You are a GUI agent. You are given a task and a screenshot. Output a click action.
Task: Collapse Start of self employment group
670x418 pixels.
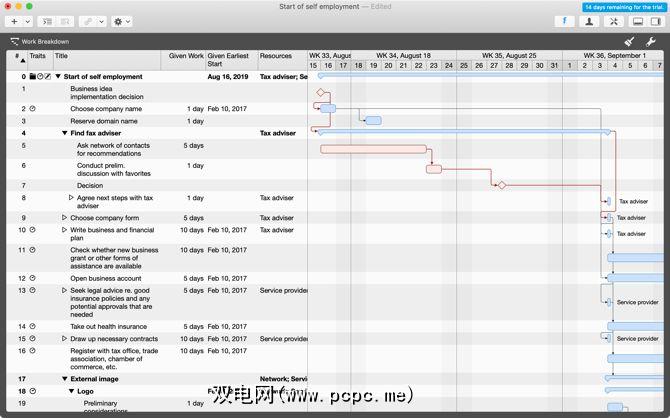click(58, 77)
